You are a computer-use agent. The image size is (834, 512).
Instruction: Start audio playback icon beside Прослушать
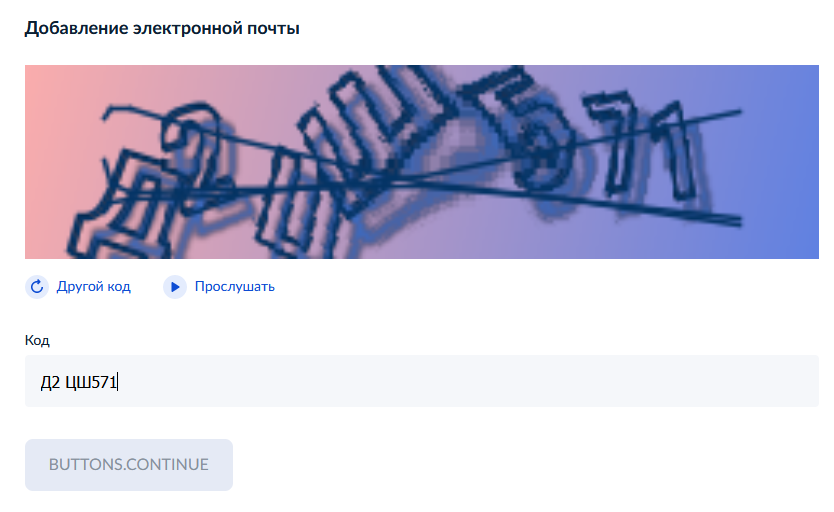(x=174, y=287)
